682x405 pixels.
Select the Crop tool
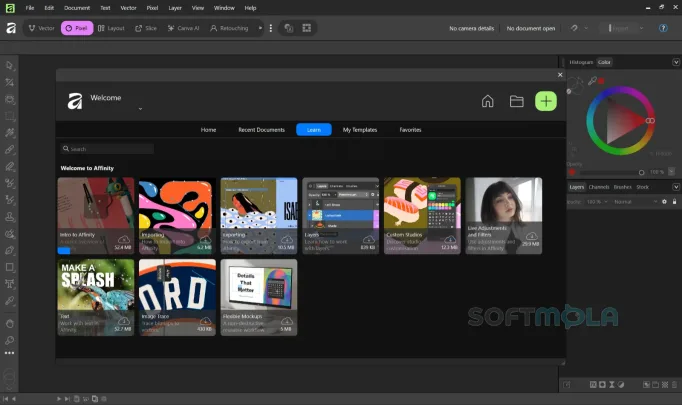click(10, 82)
